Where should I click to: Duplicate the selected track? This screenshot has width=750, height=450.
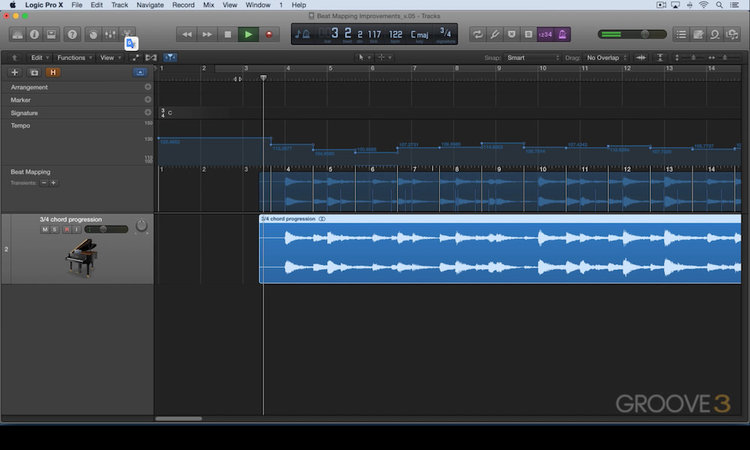tap(34, 73)
